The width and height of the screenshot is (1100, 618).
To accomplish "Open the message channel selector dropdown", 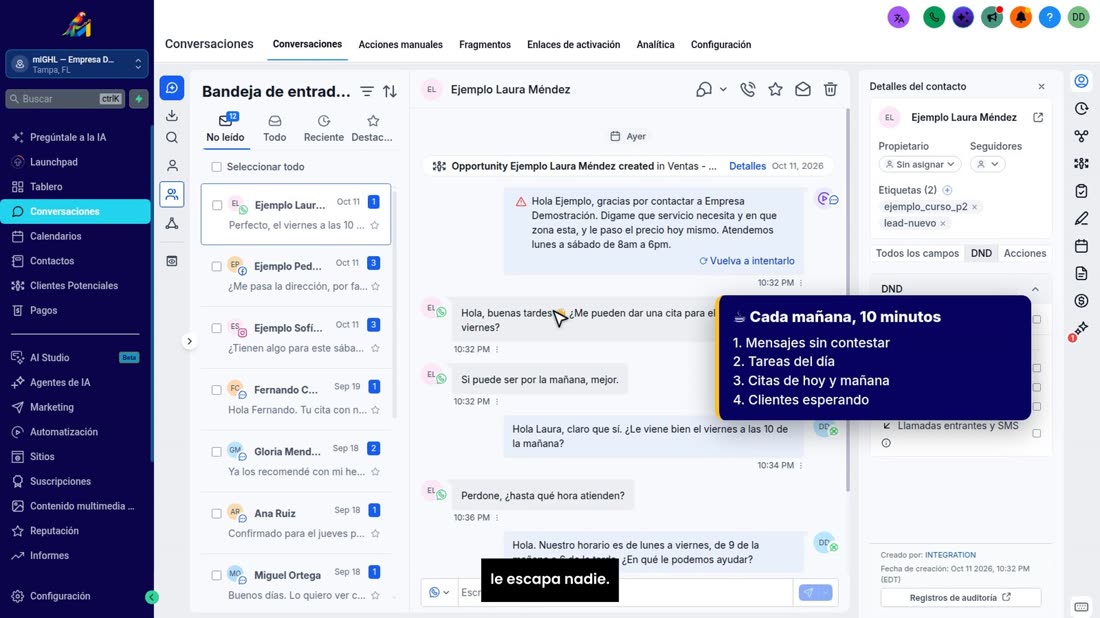I will pyautogui.click(x=439, y=593).
